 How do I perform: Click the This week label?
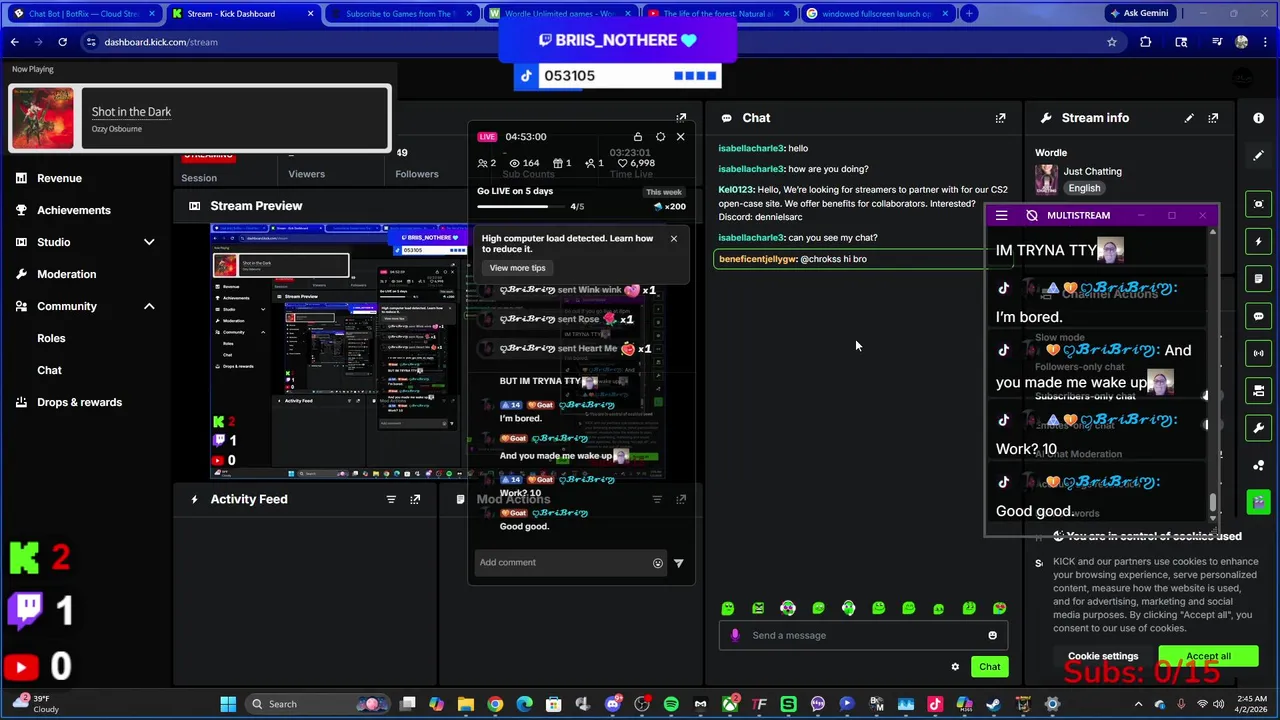[x=664, y=192]
